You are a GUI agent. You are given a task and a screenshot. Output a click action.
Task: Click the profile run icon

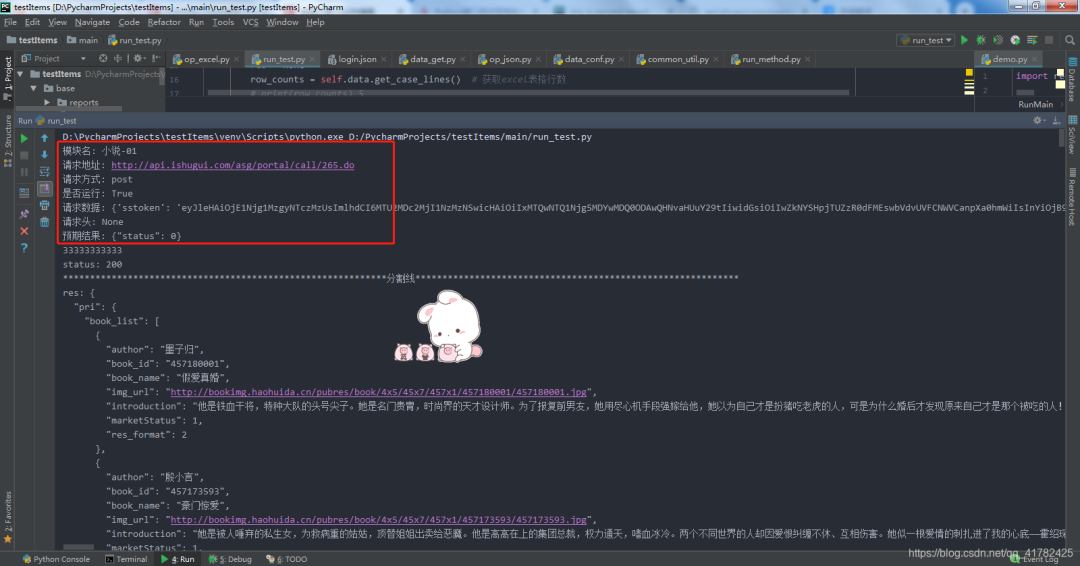tap(1015, 40)
